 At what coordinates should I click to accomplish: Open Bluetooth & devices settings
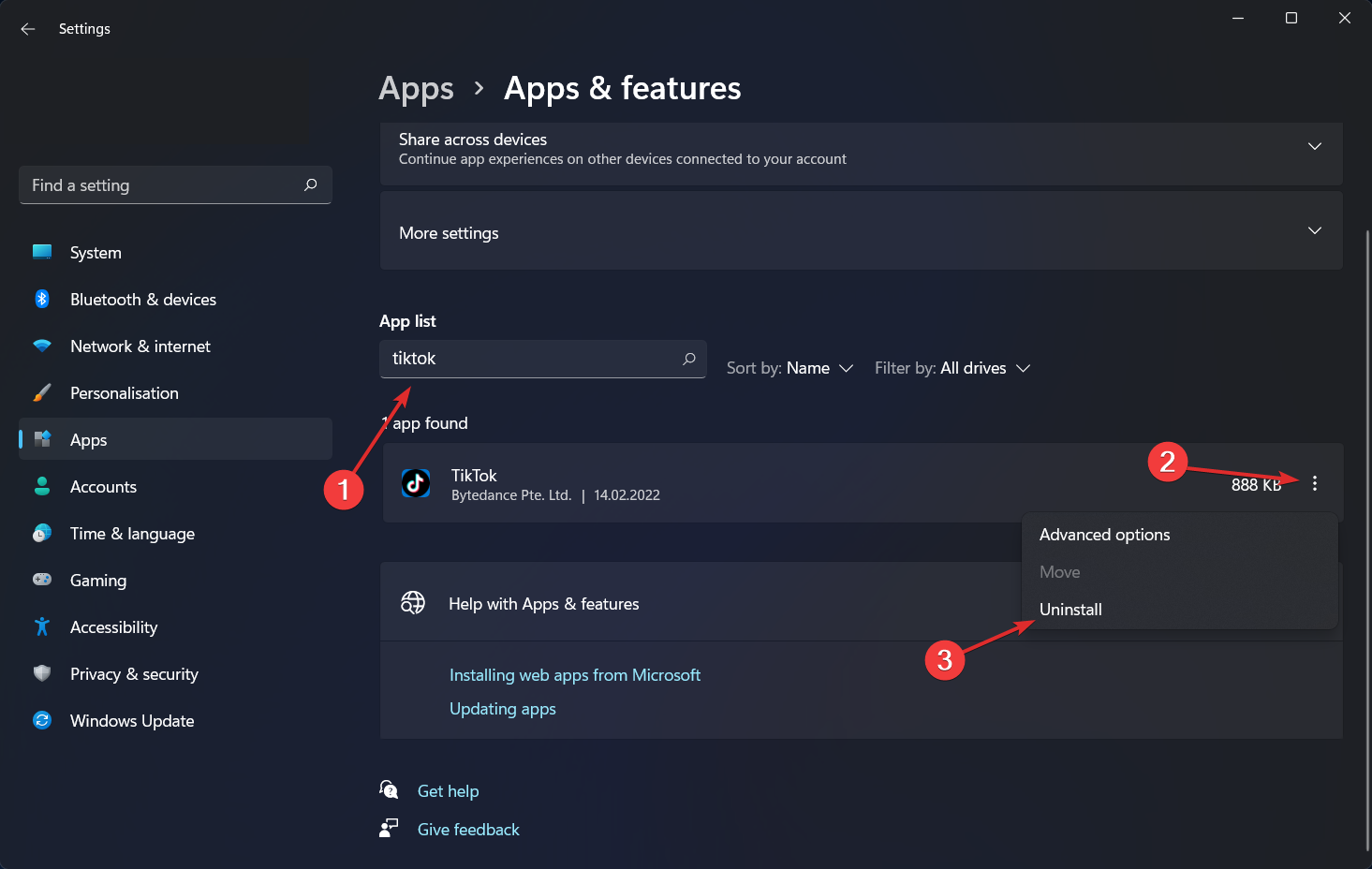175,300
